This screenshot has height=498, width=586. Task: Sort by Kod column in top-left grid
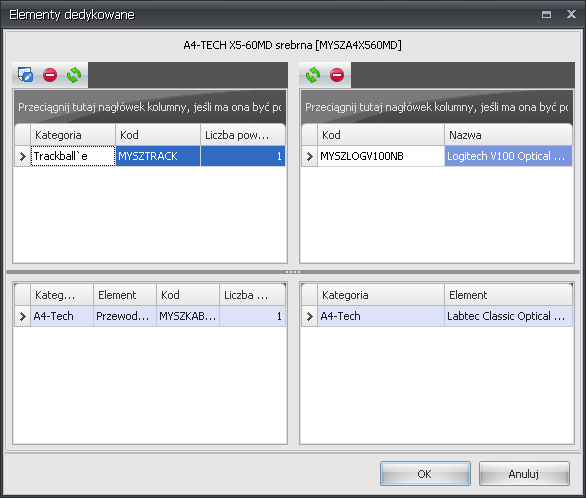click(x=158, y=135)
